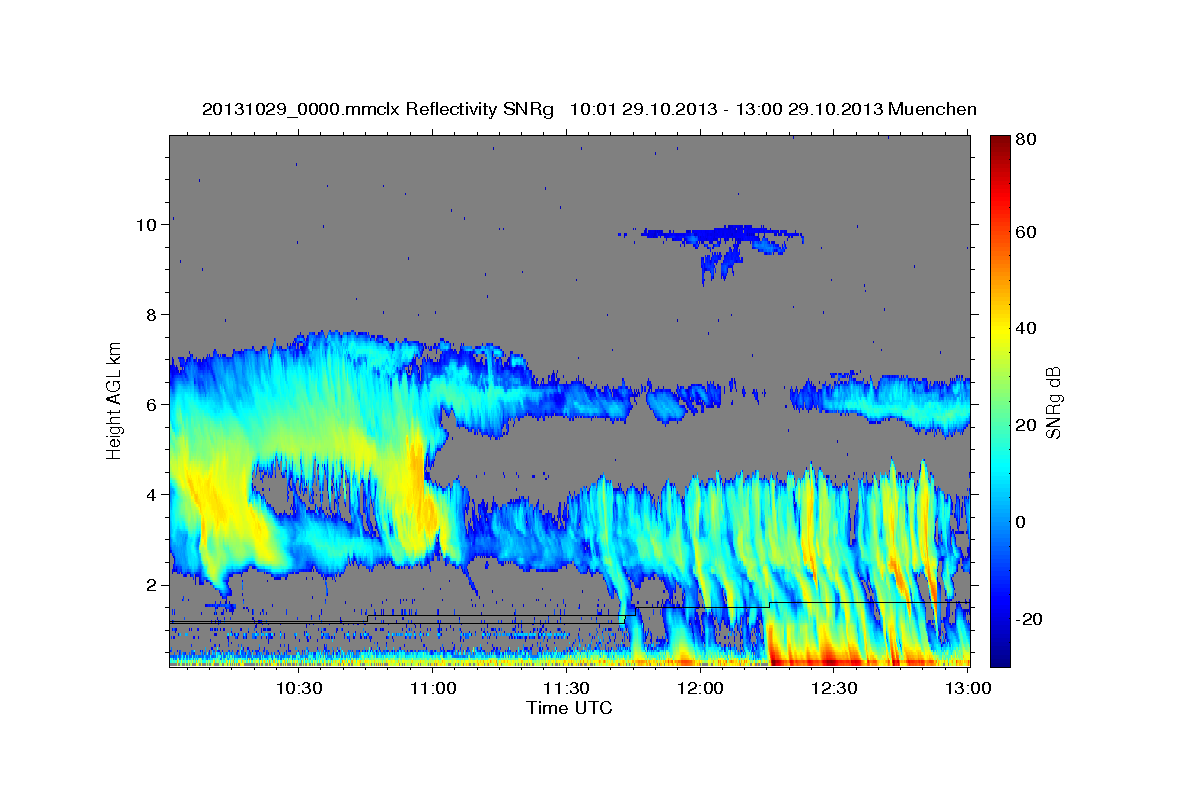Click the height axis label 2
This screenshot has width=1200, height=800.
point(152,585)
